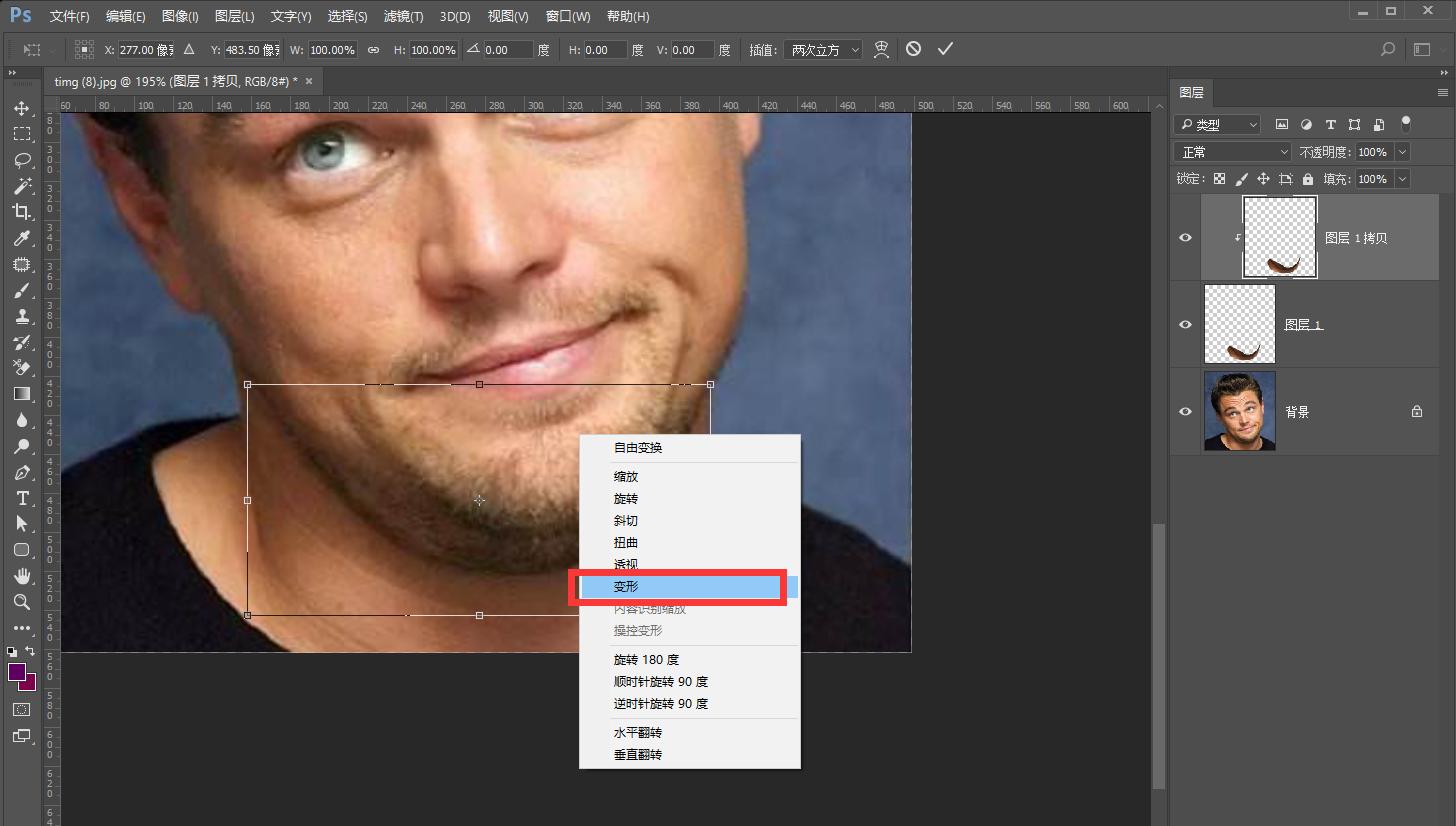
Task: Select the Horizontal Type tool
Action: click(21, 498)
